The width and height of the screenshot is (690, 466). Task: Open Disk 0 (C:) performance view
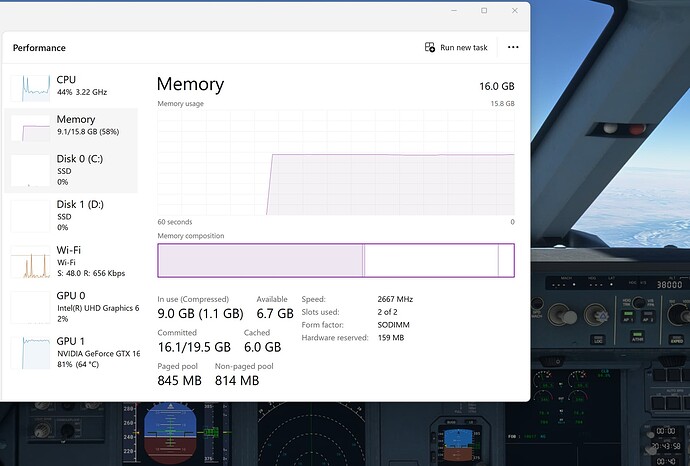click(x=71, y=170)
